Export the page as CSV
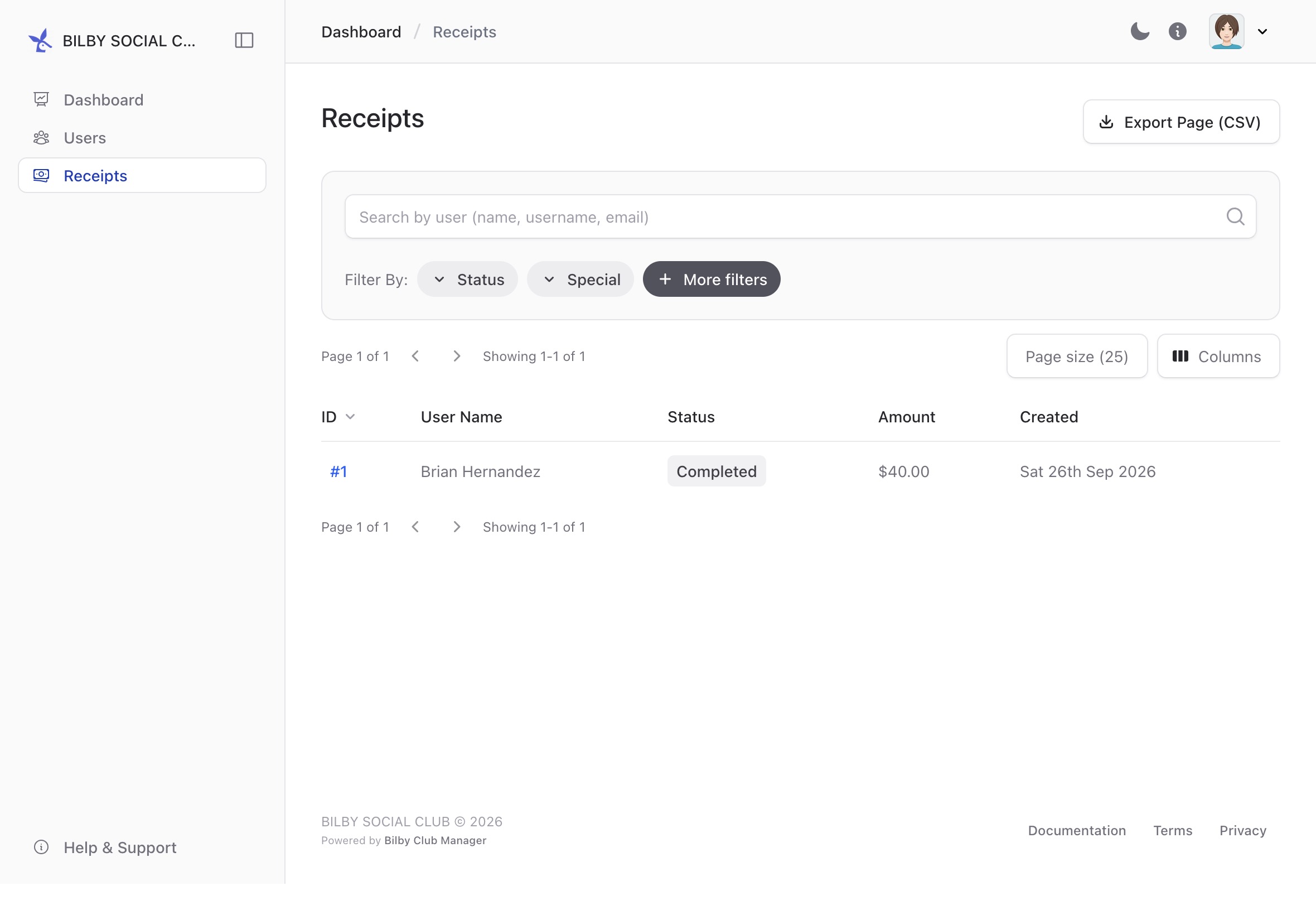Viewport: 1316px width, 915px height. [1181, 122]
